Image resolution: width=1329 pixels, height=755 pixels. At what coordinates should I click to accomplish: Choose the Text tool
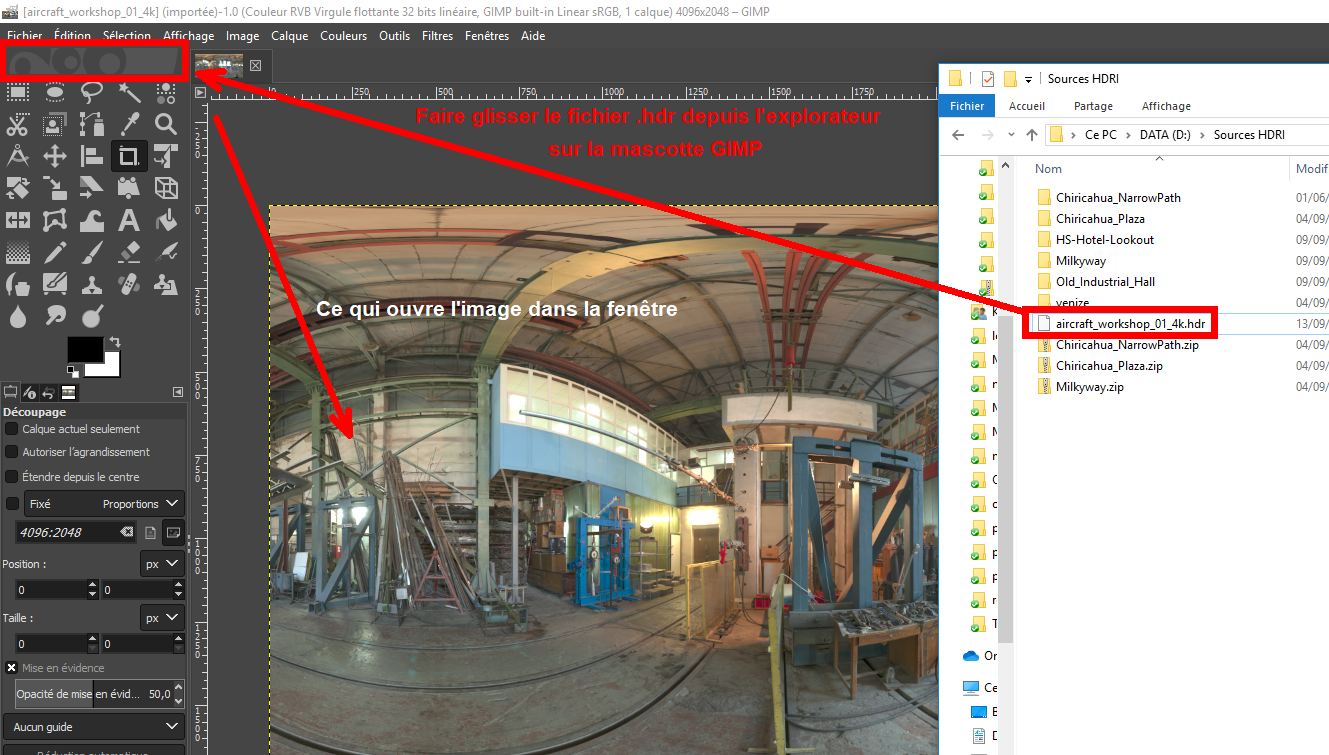129,219
